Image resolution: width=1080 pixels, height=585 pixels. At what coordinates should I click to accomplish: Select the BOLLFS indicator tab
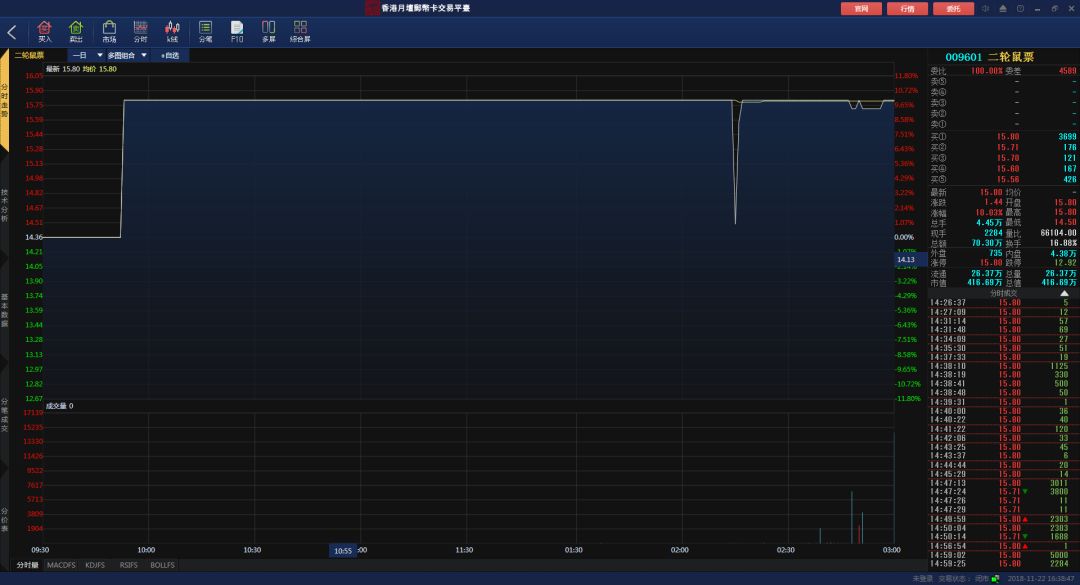tap(163, 565)
